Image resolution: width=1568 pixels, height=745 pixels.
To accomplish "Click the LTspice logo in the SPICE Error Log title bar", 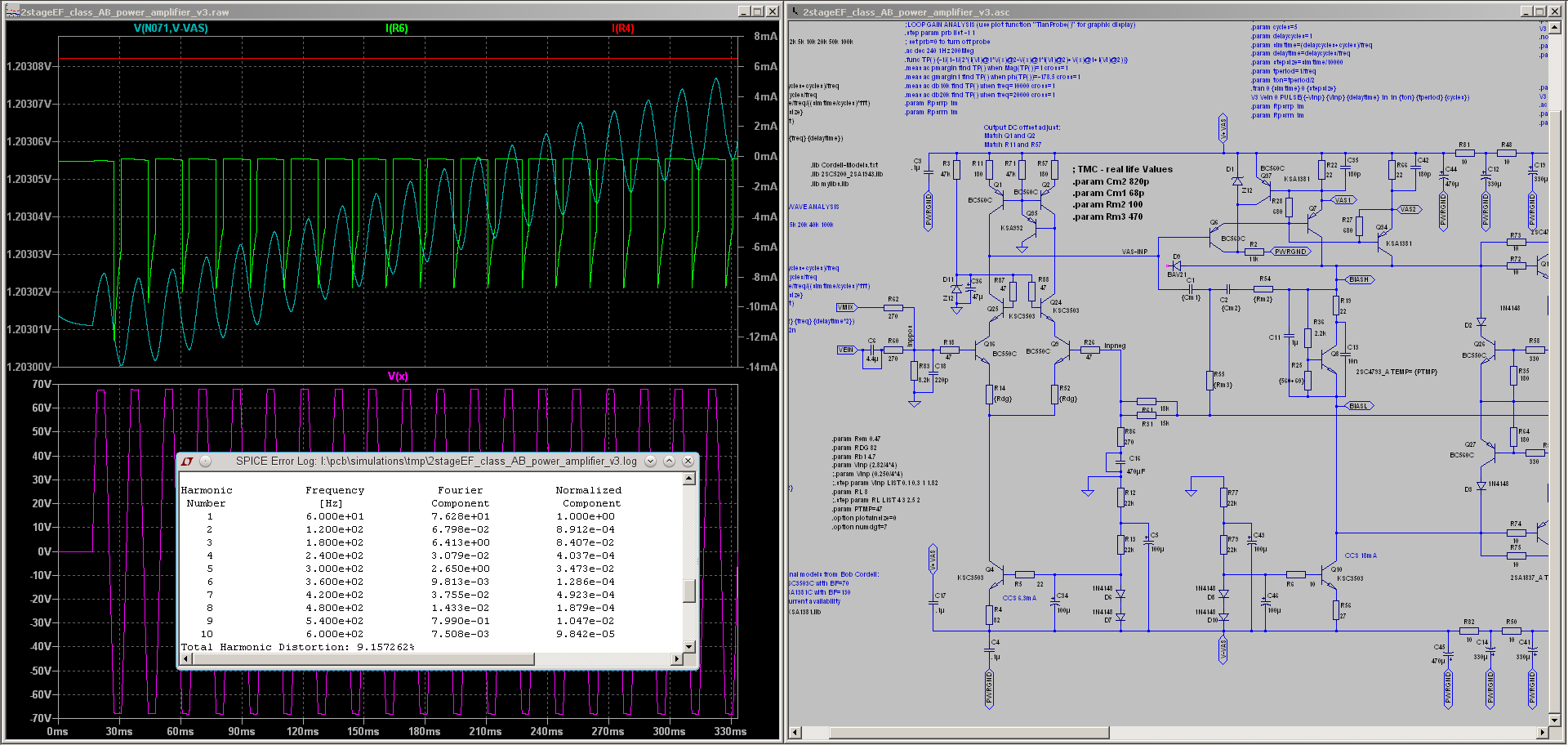I will tap(188, 462).
